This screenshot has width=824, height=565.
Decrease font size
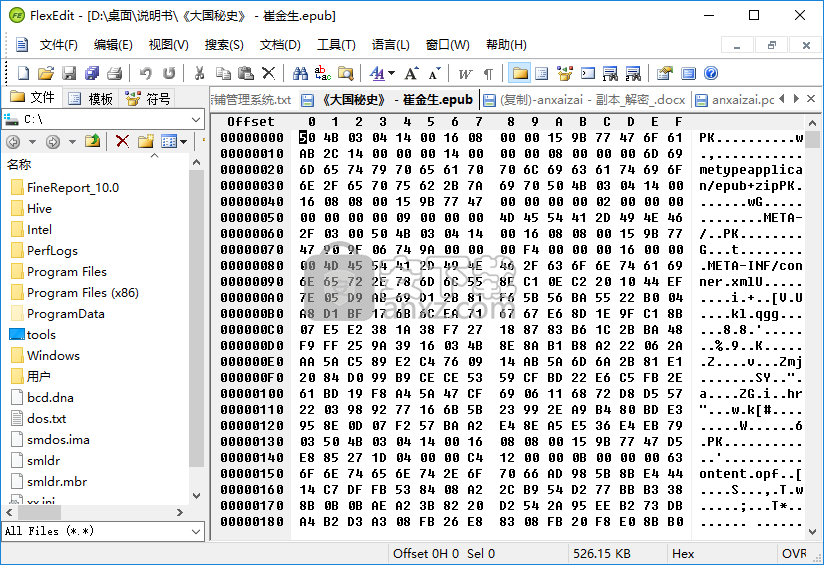(x=434, y=73)
